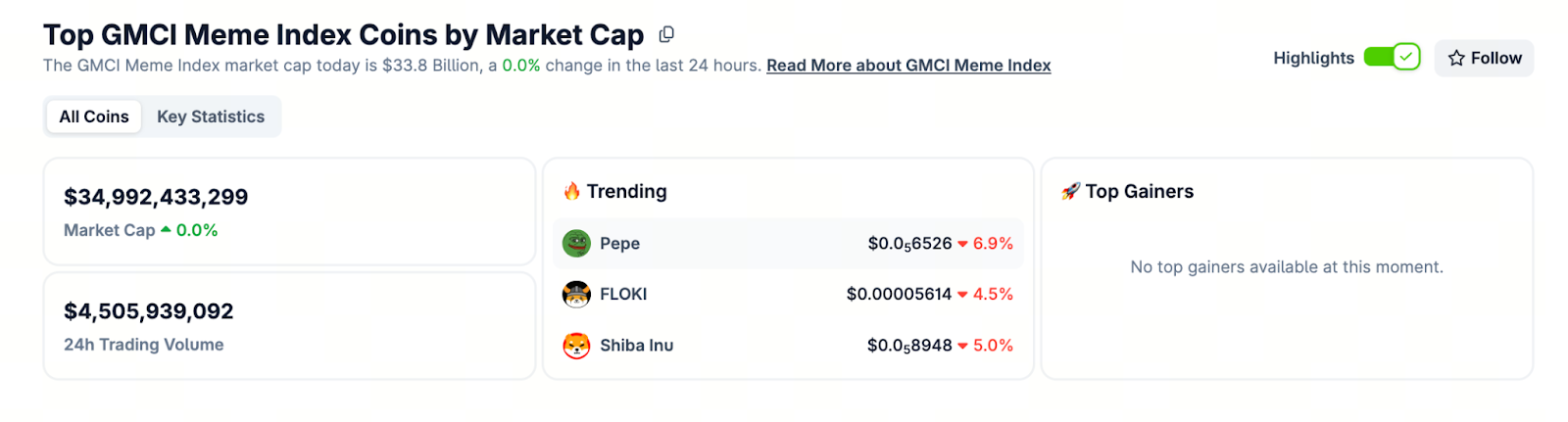This screenshot has height=422, width=1568.
Task: Click the 24h Trading Volume card
Action: click(289, 326)
